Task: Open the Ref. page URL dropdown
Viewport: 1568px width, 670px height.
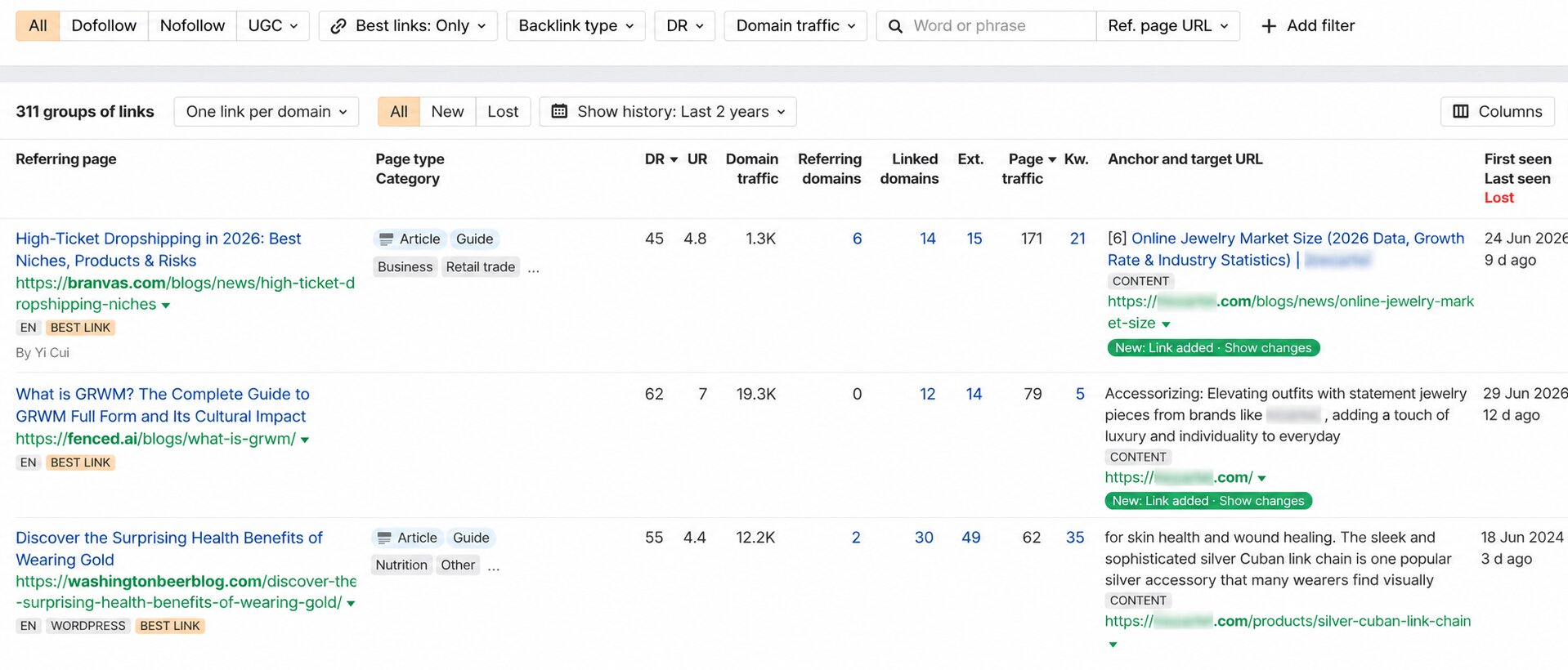Action: click(x=1168, y=25)
